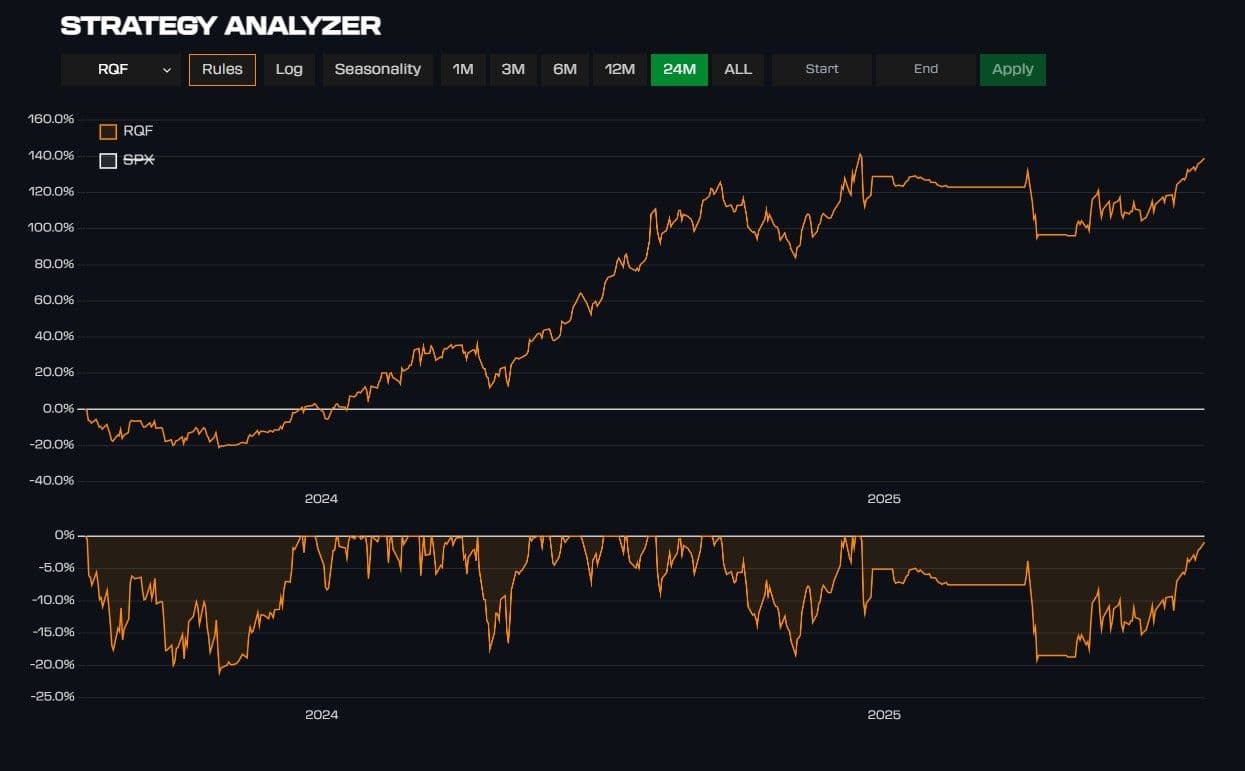Click the struck-through SPX legend label

pyautogui.click(x=139, y=160)
